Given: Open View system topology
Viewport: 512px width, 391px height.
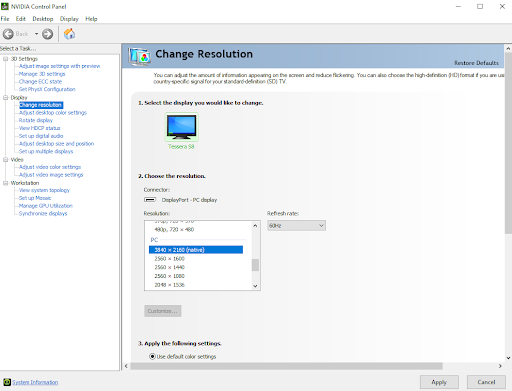Looking at the screenshot, I should 44,190.
